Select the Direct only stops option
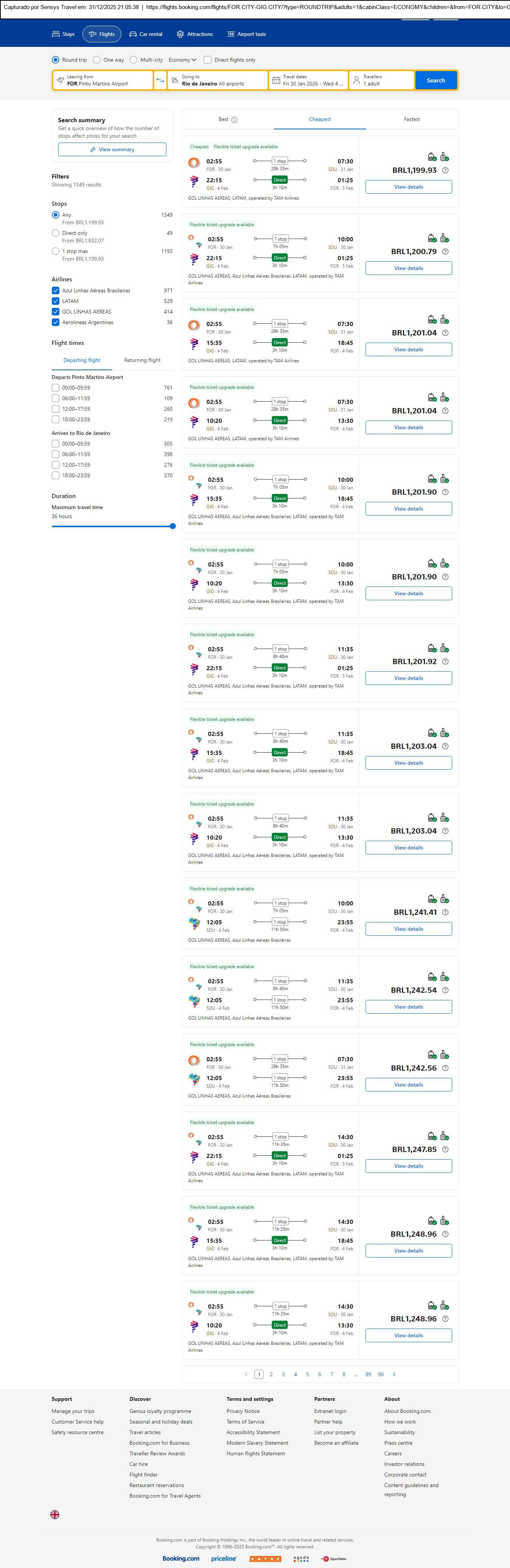510x1568 pixels. click(x=55, y=233)
